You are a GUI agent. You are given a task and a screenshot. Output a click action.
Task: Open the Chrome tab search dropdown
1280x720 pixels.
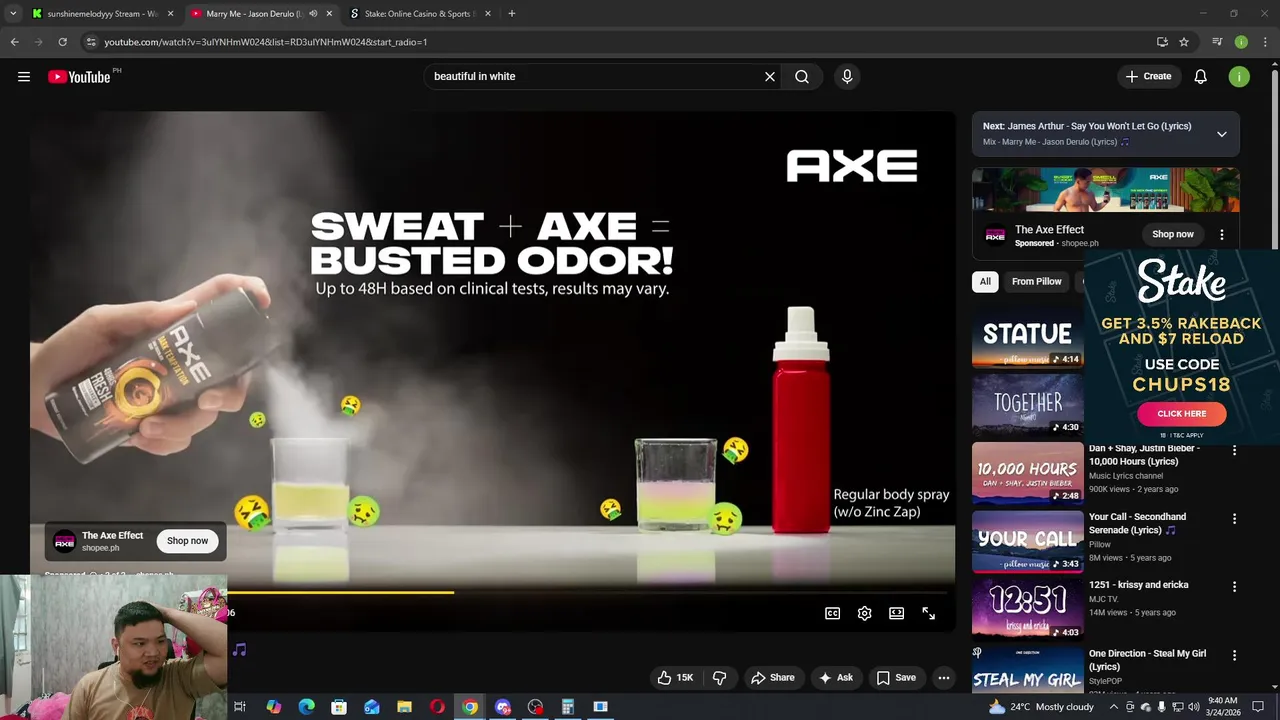click(13, 14)
